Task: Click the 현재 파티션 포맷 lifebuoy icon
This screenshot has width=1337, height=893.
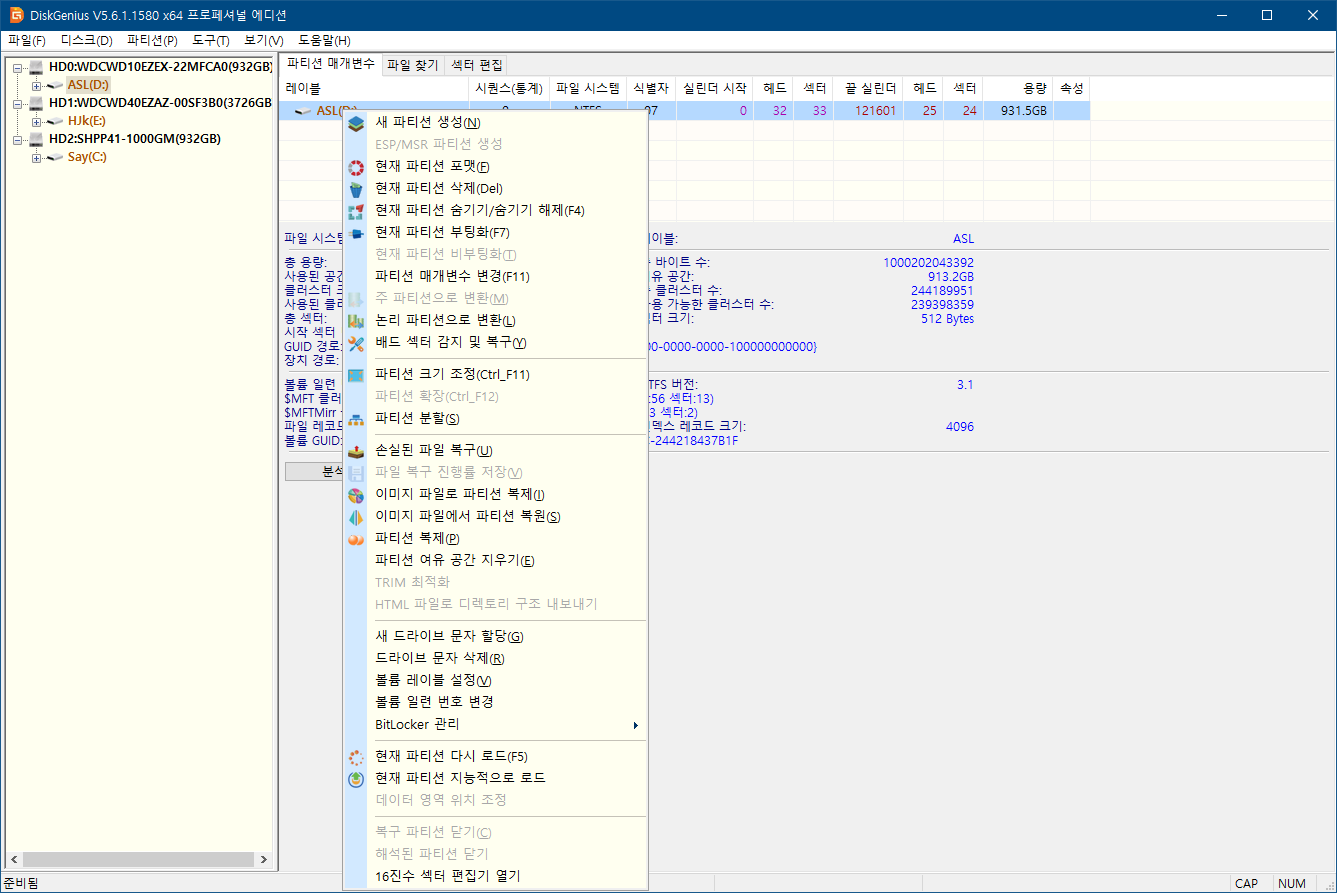Action: pyautogui.click(x=356, y=167)
